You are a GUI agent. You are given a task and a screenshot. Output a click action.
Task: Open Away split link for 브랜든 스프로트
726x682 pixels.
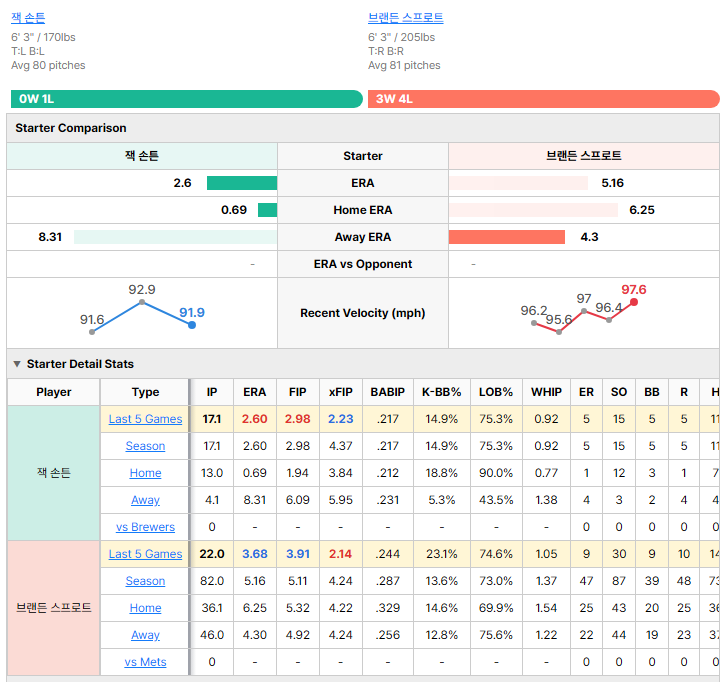(x=145, y=635)
